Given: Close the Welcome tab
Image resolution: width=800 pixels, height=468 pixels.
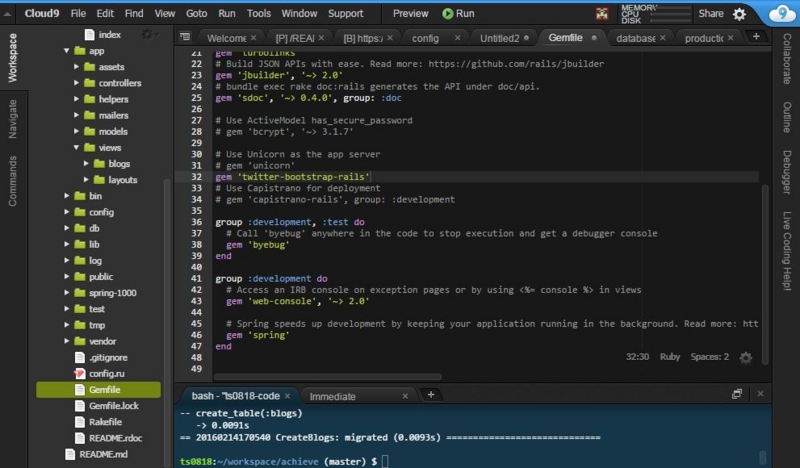Looking at the screenshot, I should (254, 38).
